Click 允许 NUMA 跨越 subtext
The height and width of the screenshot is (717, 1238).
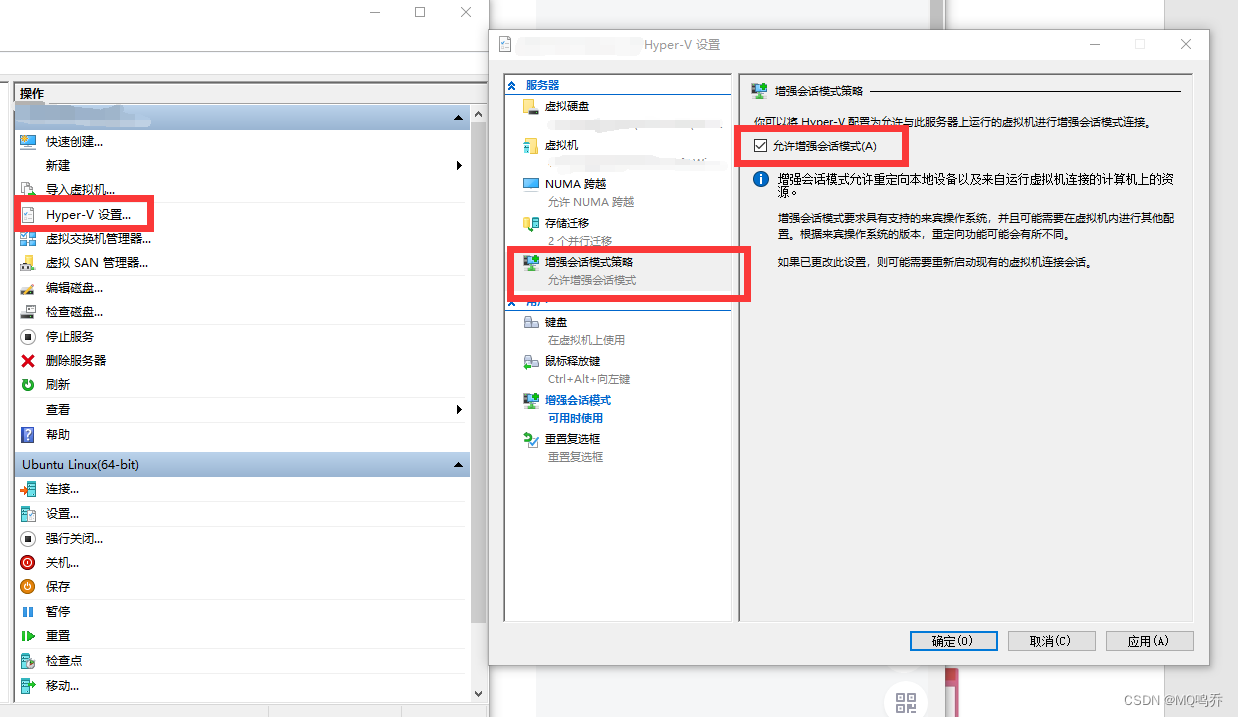(x=591, y=202)
